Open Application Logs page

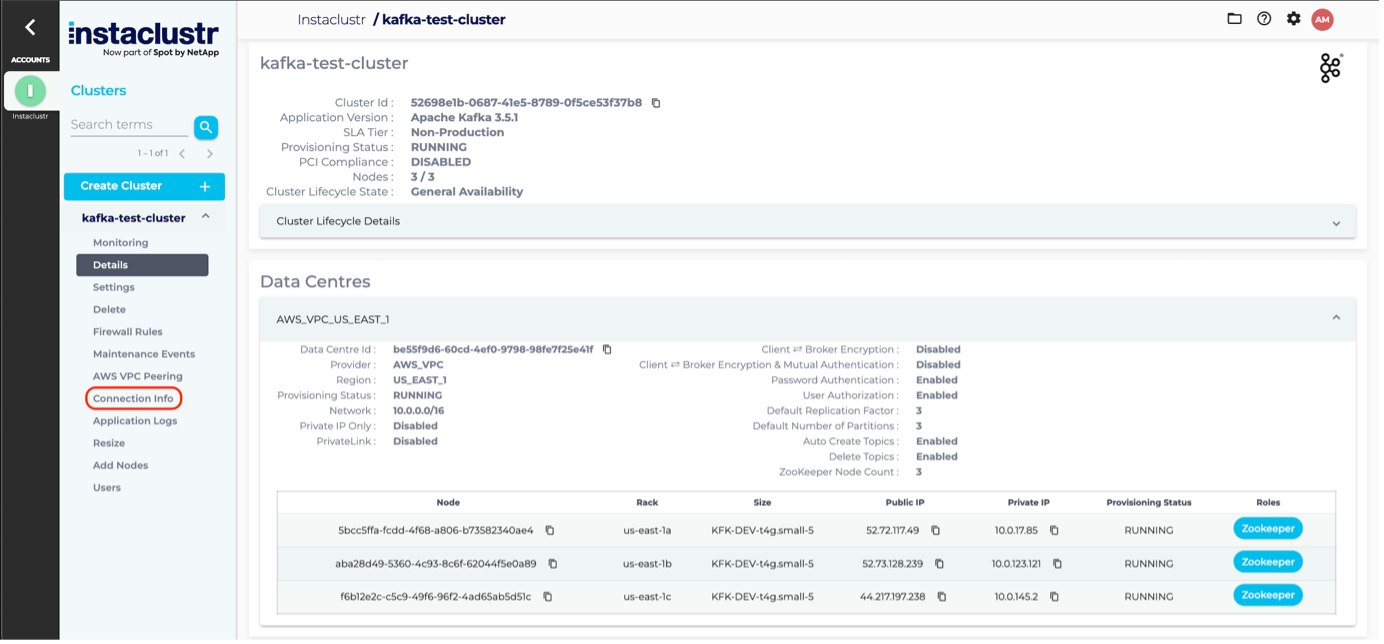(x=135, y=421)
